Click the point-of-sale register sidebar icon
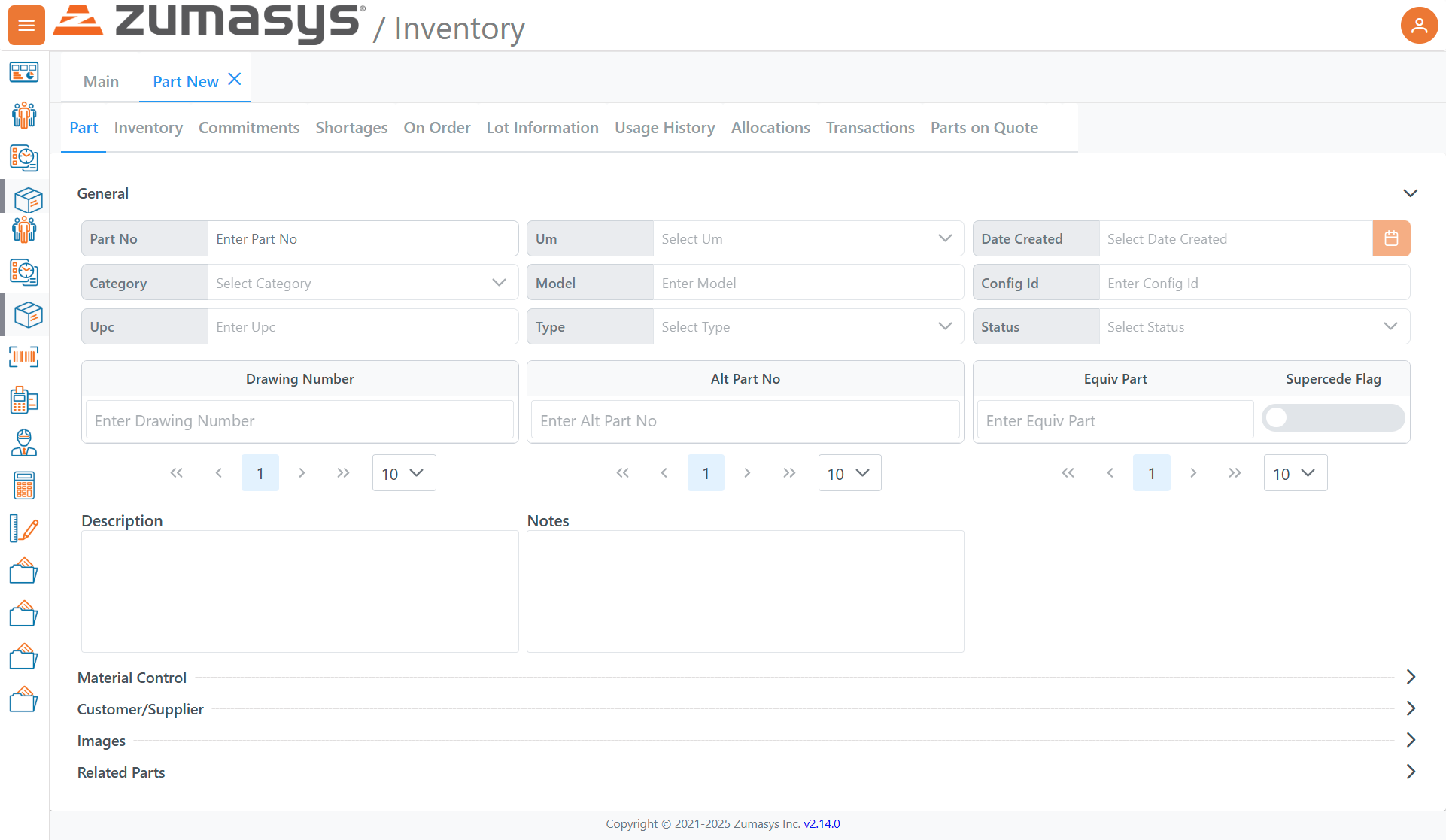Screen dimensions: 1446x840 (24, 400)
